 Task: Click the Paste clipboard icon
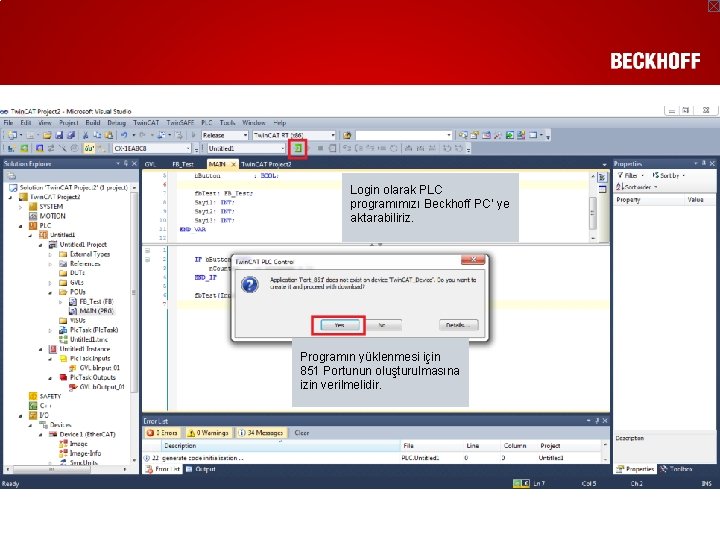click(109, 135)
